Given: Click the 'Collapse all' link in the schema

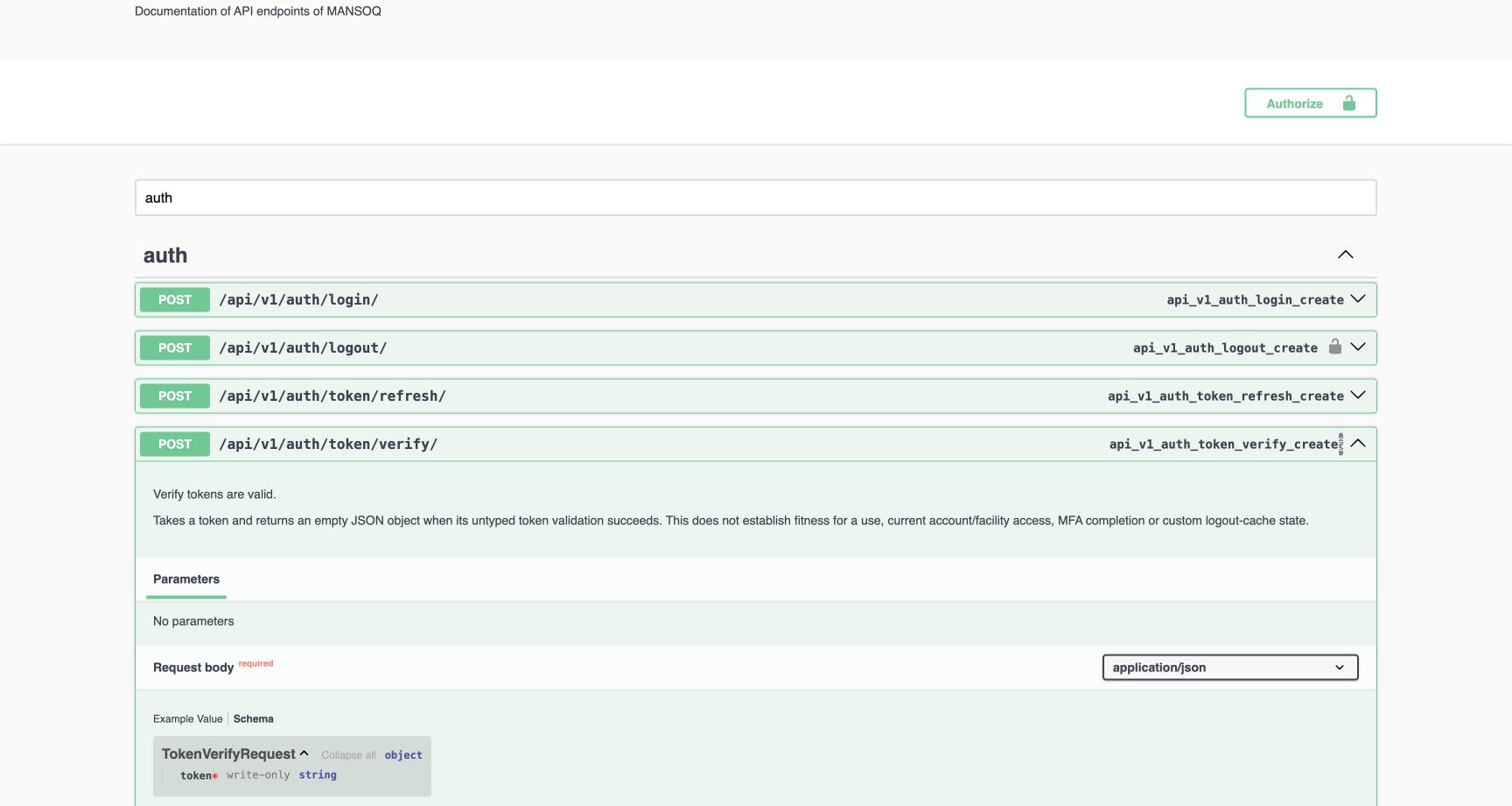Looking at the screenshot, I should [x=348, y=755].
